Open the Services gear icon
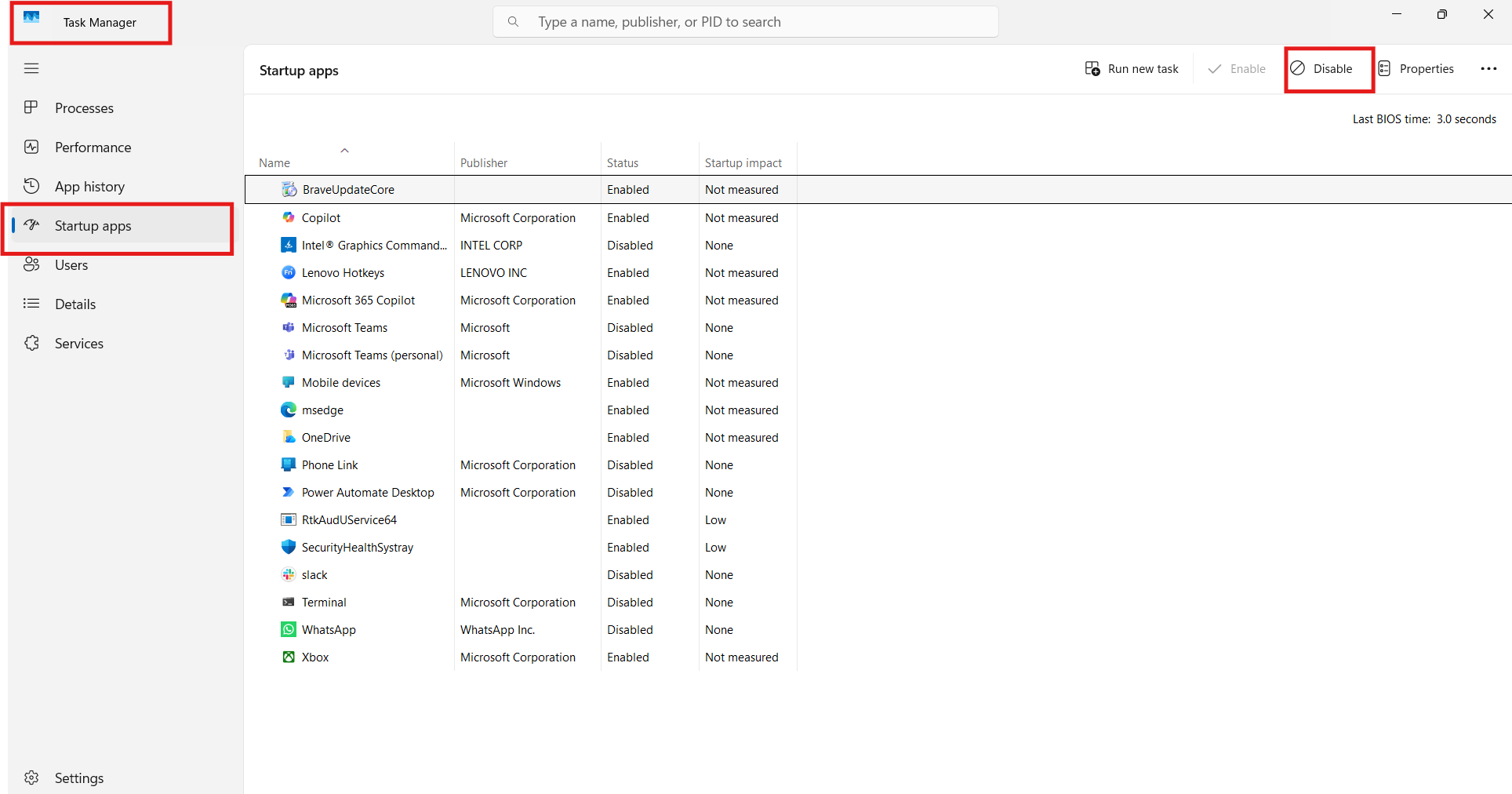1512x794 pixels. (31, 343)
